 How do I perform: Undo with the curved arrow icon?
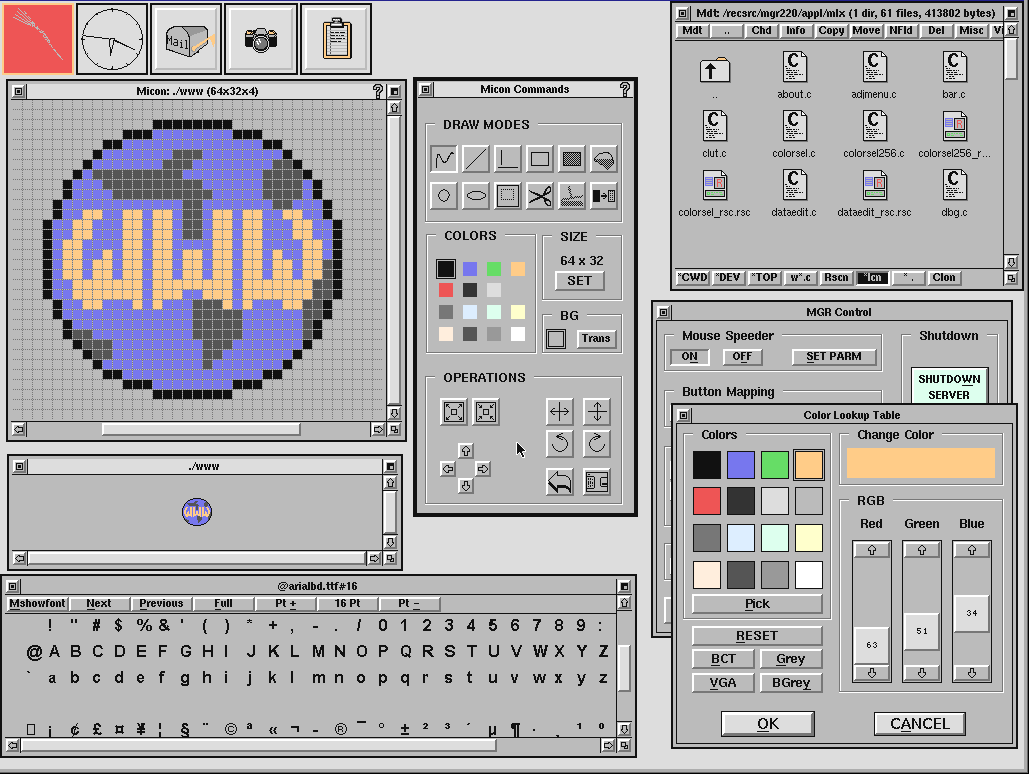click(560, 481)
